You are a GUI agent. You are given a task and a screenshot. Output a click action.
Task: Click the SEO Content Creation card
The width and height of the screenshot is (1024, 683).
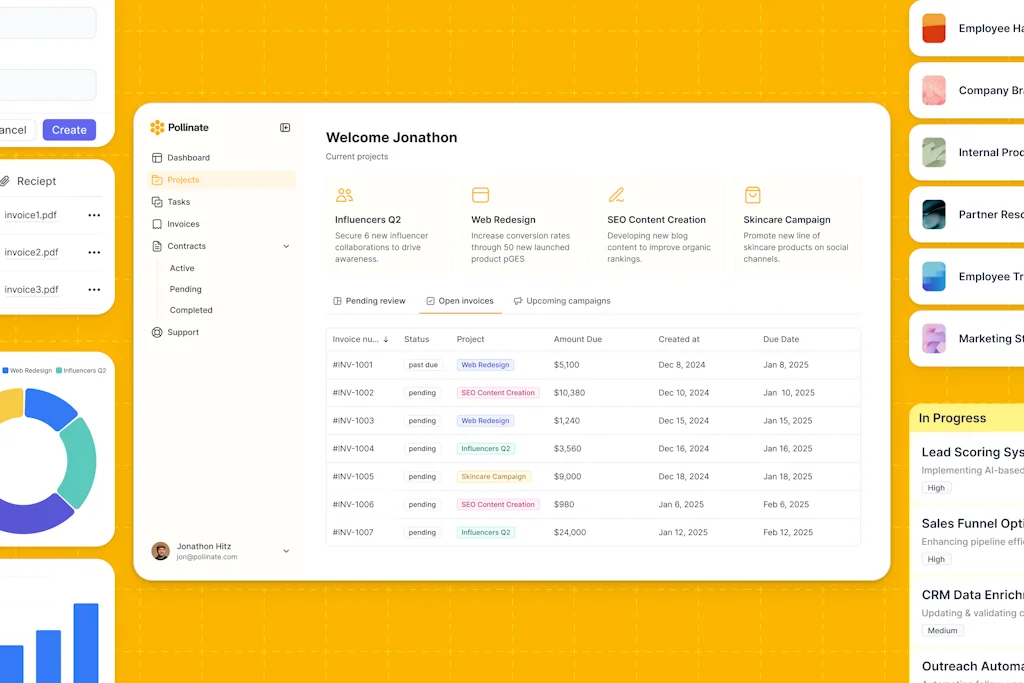661,226
